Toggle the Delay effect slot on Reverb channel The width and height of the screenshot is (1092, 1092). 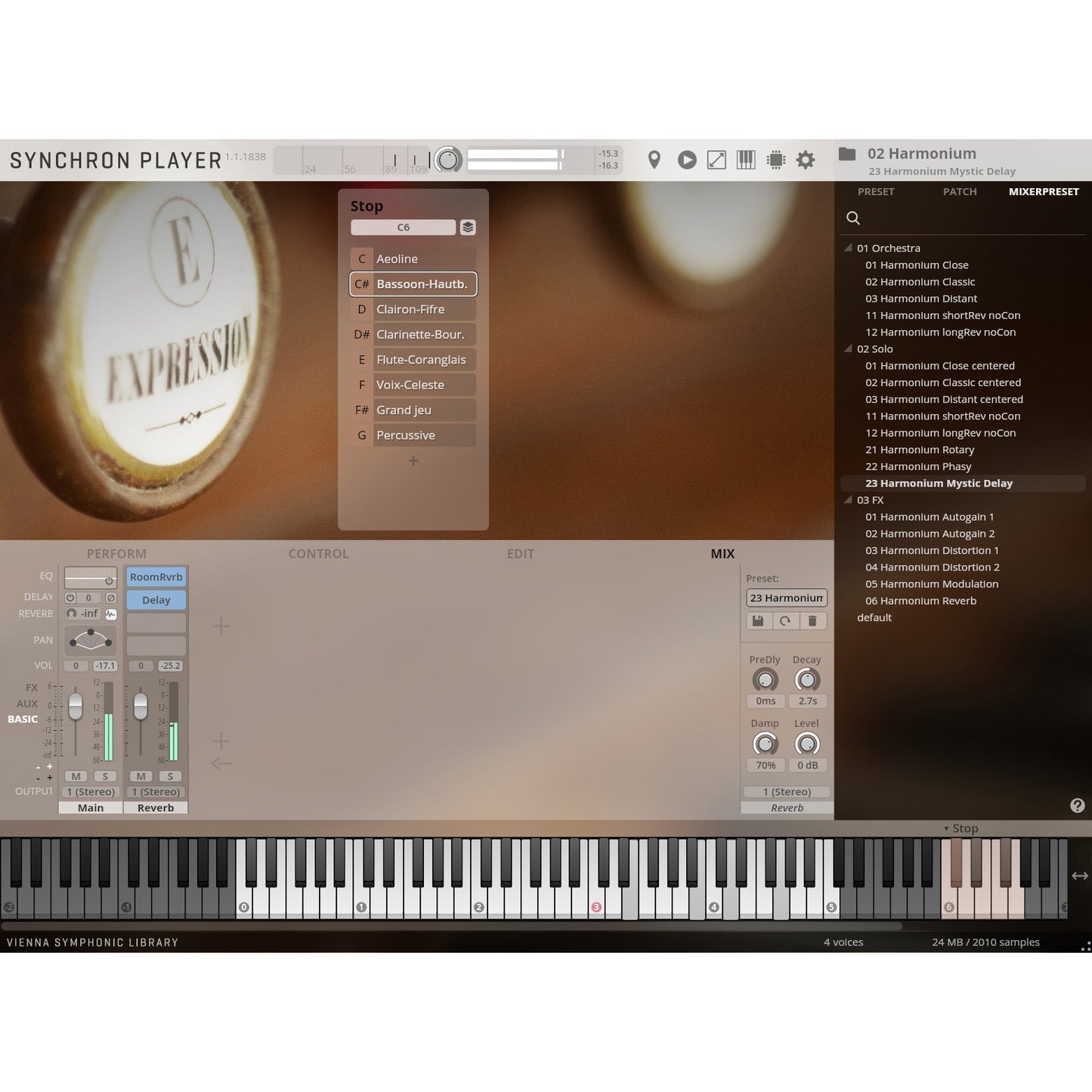click(156, 599)
